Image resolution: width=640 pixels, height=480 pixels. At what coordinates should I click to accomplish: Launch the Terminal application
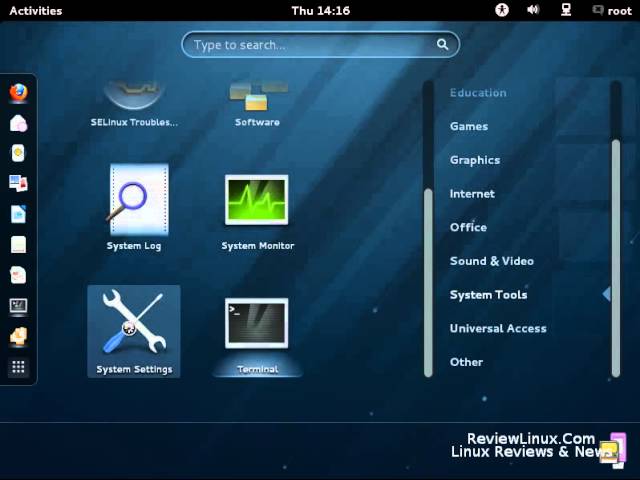[x=257, y=336]
